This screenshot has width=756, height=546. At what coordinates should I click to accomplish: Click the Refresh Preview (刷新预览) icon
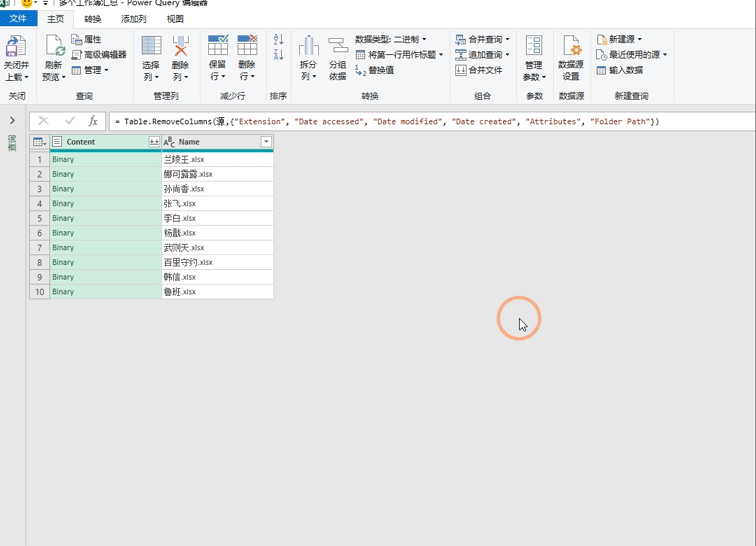pyautogui.click(x=54, y=47)
